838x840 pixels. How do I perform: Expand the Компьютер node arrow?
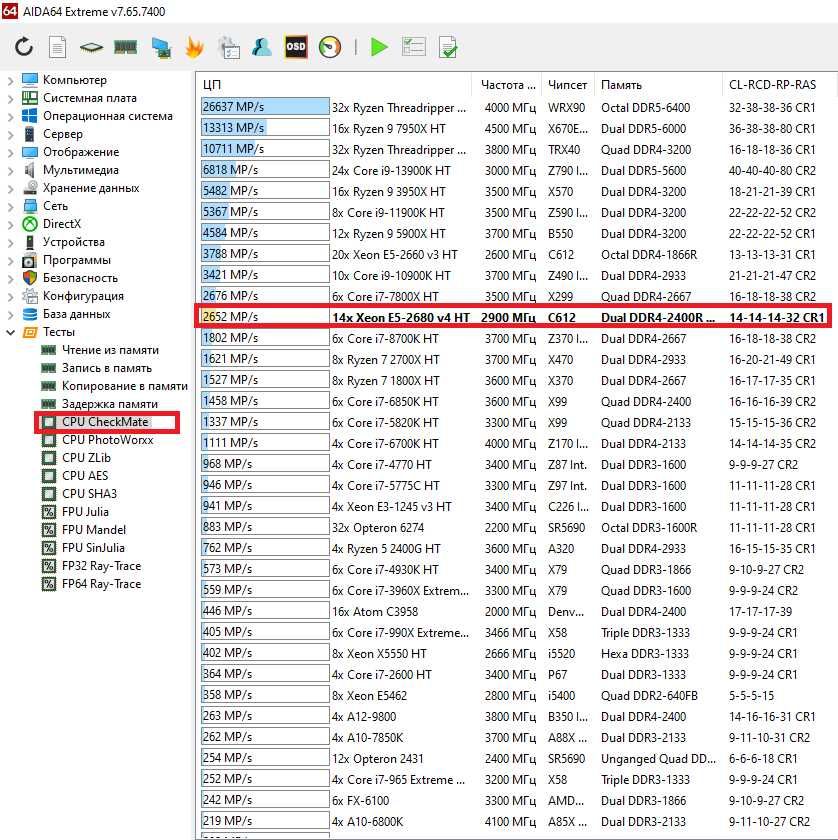pyautogui.click(x=10, y=80)
